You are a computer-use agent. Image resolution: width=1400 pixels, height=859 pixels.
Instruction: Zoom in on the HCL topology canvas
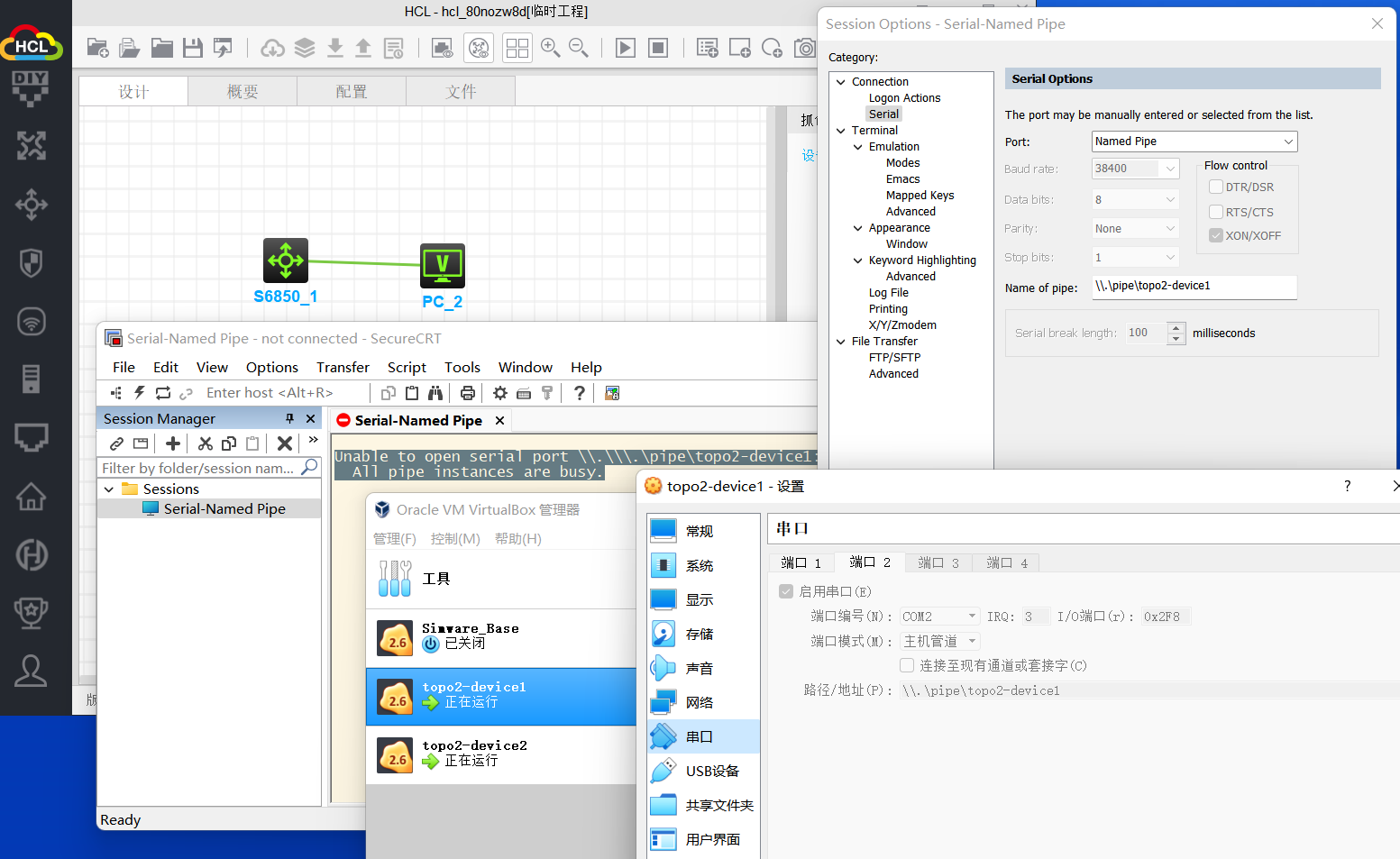click(550, 48)
